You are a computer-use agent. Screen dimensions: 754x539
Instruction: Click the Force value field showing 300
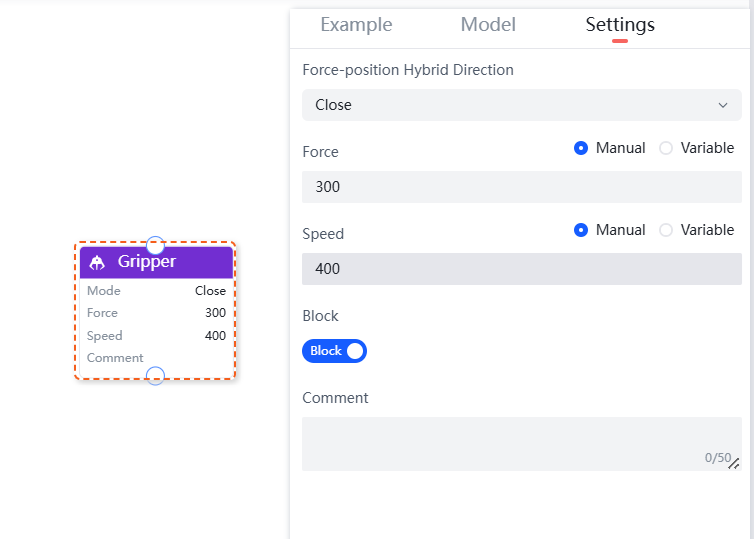521,187
